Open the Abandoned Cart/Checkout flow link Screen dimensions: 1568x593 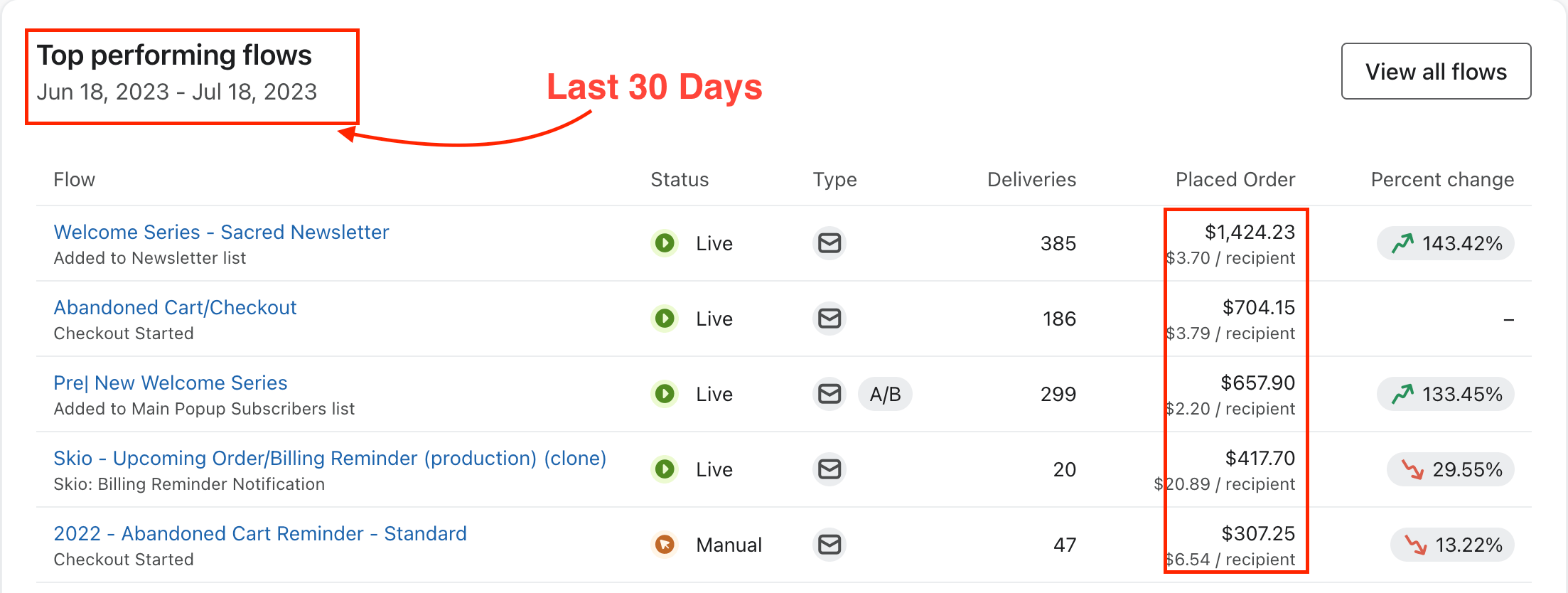pyautogui.click(x=175, y=307)
